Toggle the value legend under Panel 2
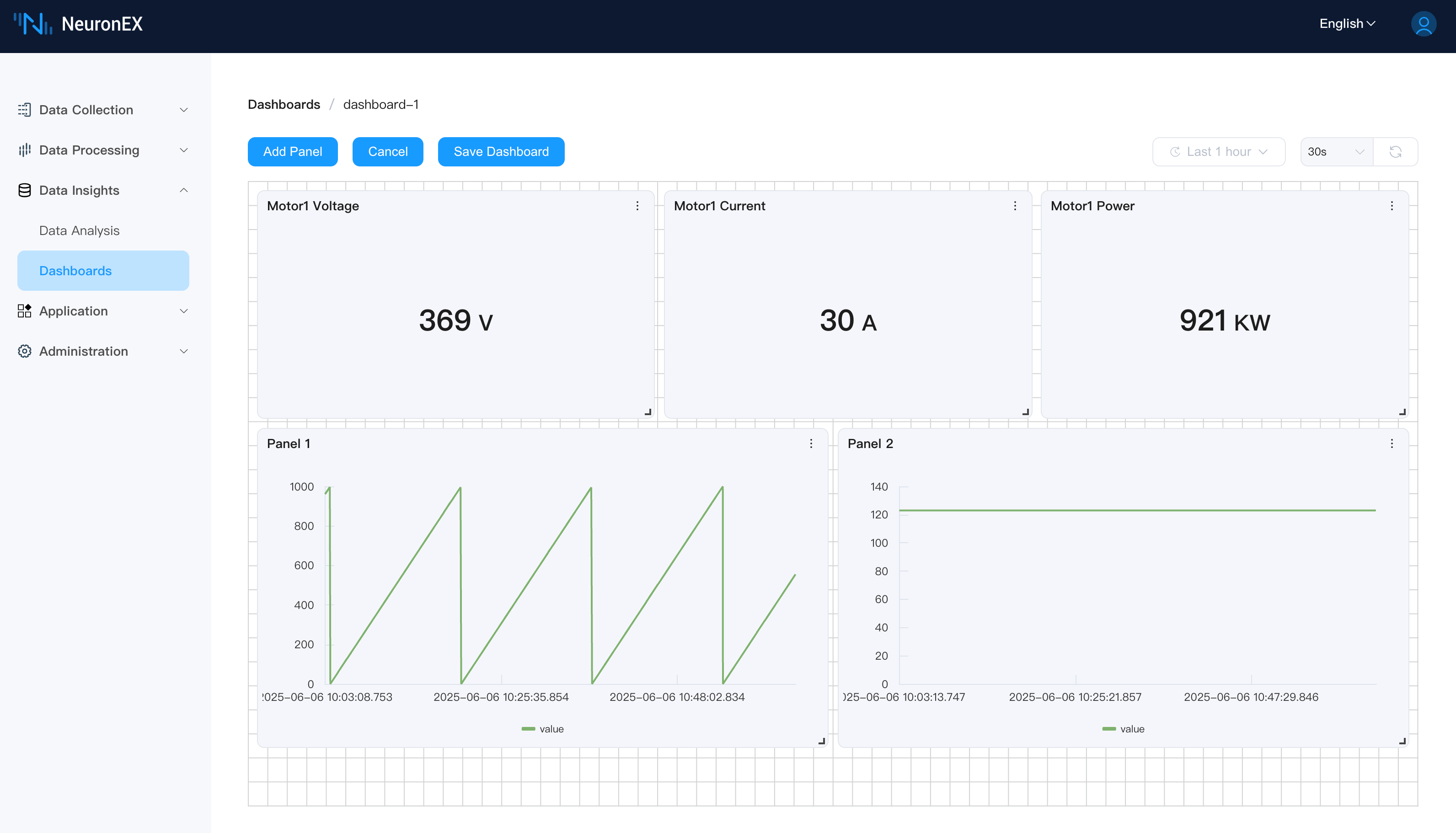The width and height of the screenshot is (1456, 833). pos(1123,728)
